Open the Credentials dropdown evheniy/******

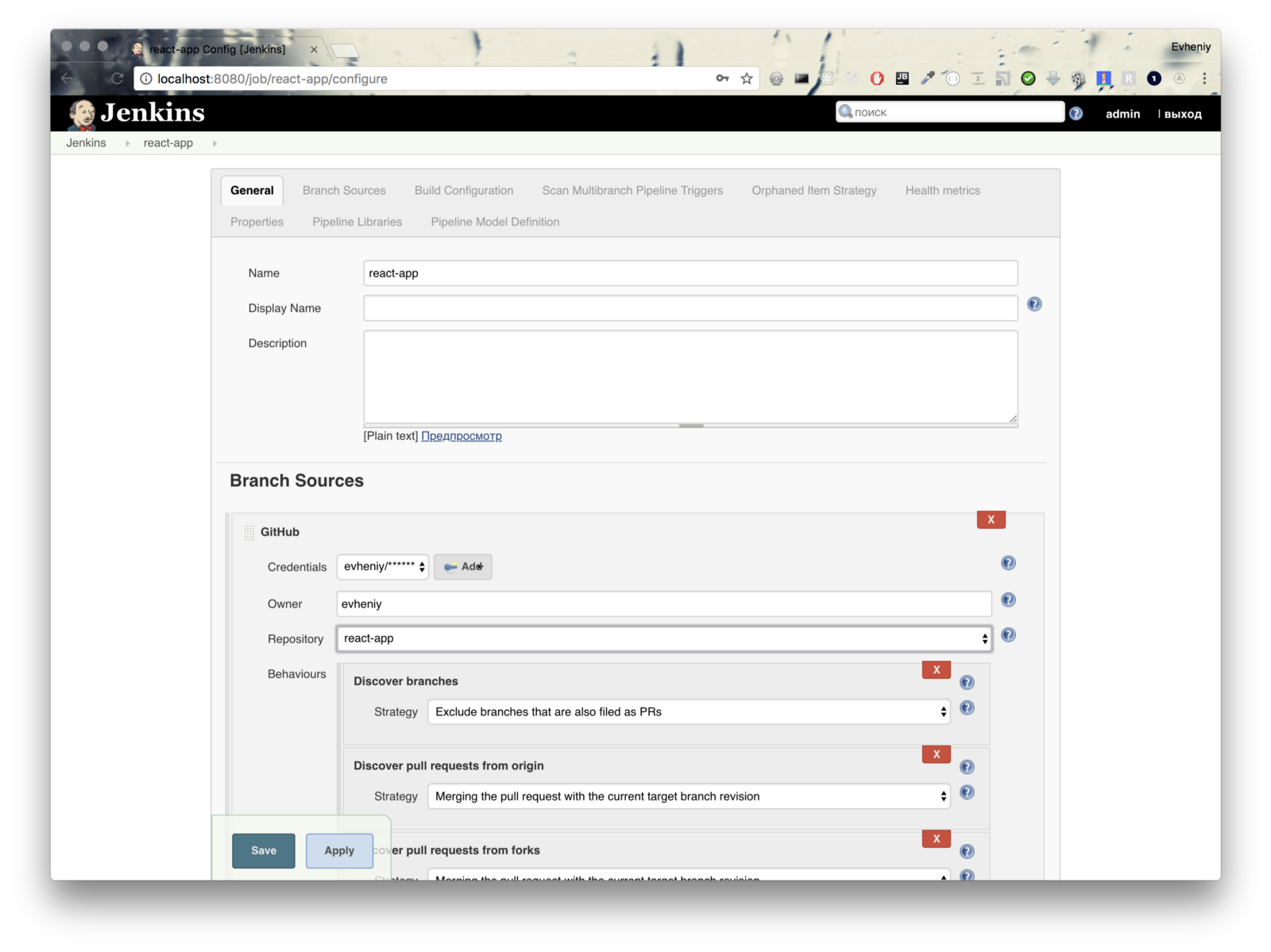(383, 567)
